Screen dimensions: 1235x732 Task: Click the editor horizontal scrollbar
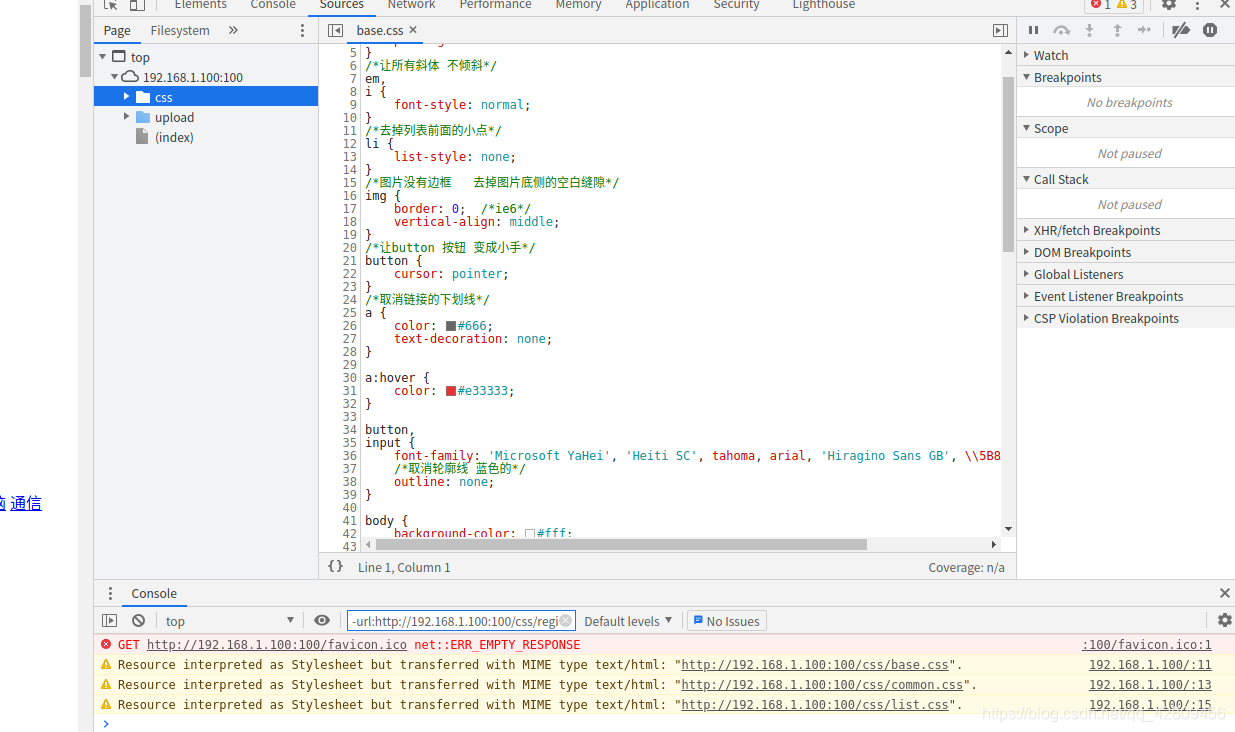pyautogui.click(x=621, y=544)
